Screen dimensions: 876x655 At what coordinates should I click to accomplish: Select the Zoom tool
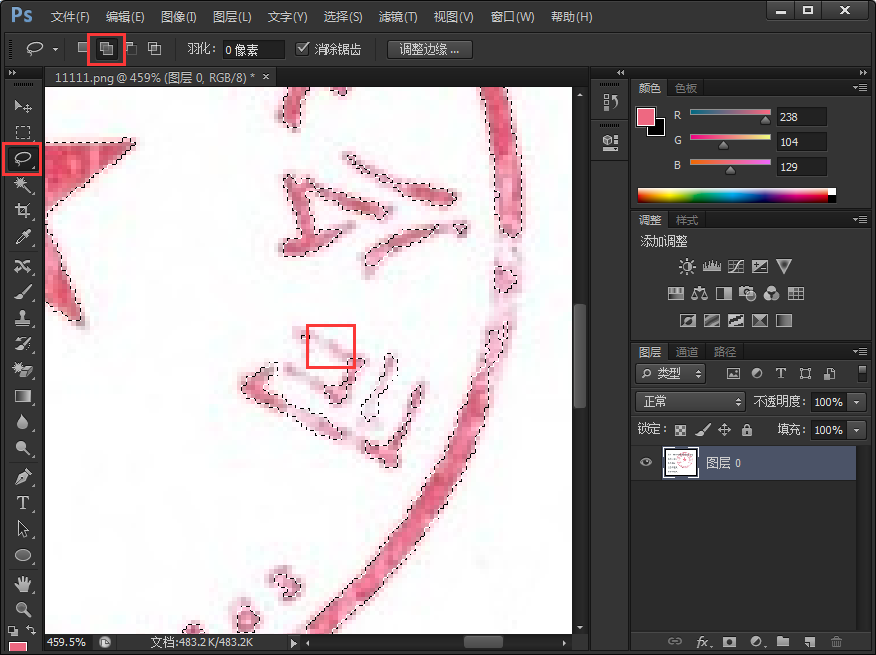(x=22, y=609)
